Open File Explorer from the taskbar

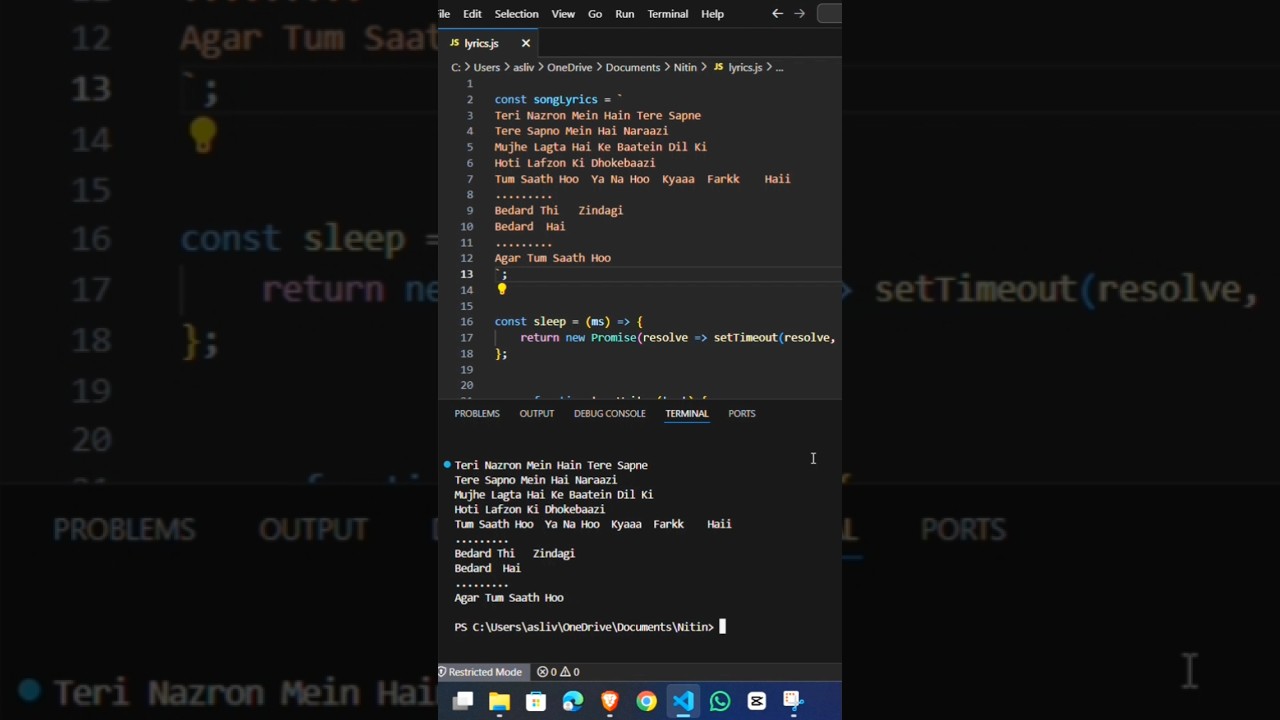point(499,702)
